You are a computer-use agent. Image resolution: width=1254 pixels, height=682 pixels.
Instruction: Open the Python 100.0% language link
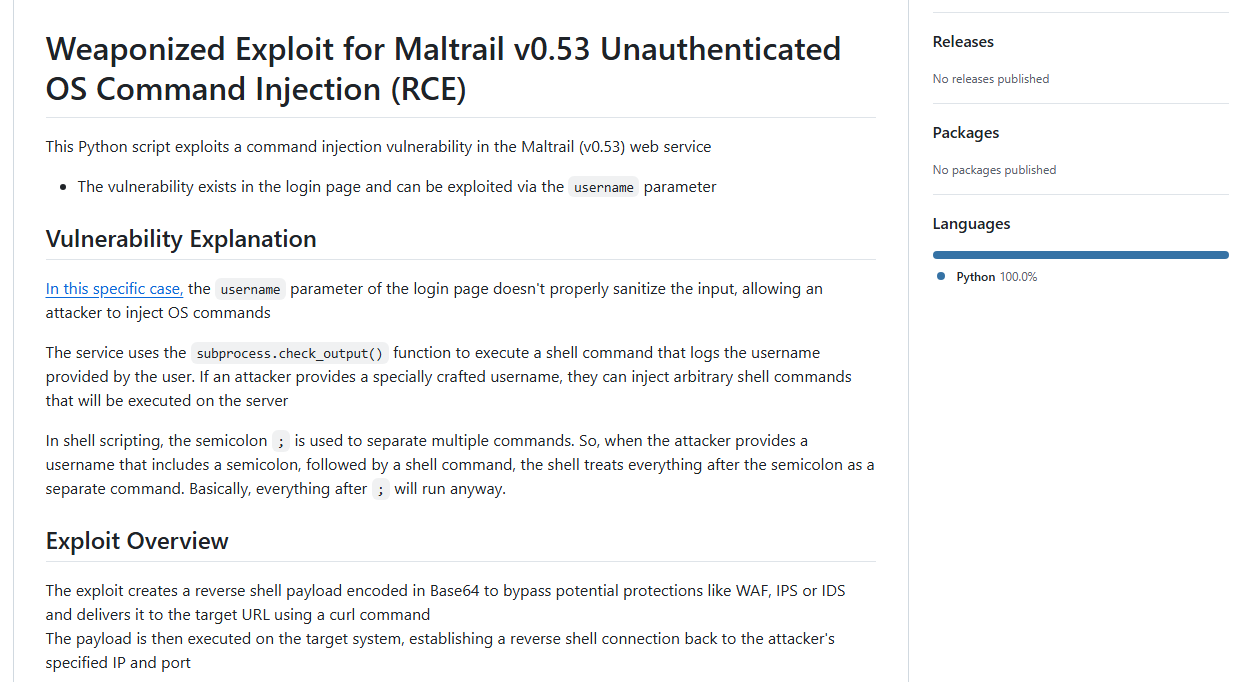(996, 277)
